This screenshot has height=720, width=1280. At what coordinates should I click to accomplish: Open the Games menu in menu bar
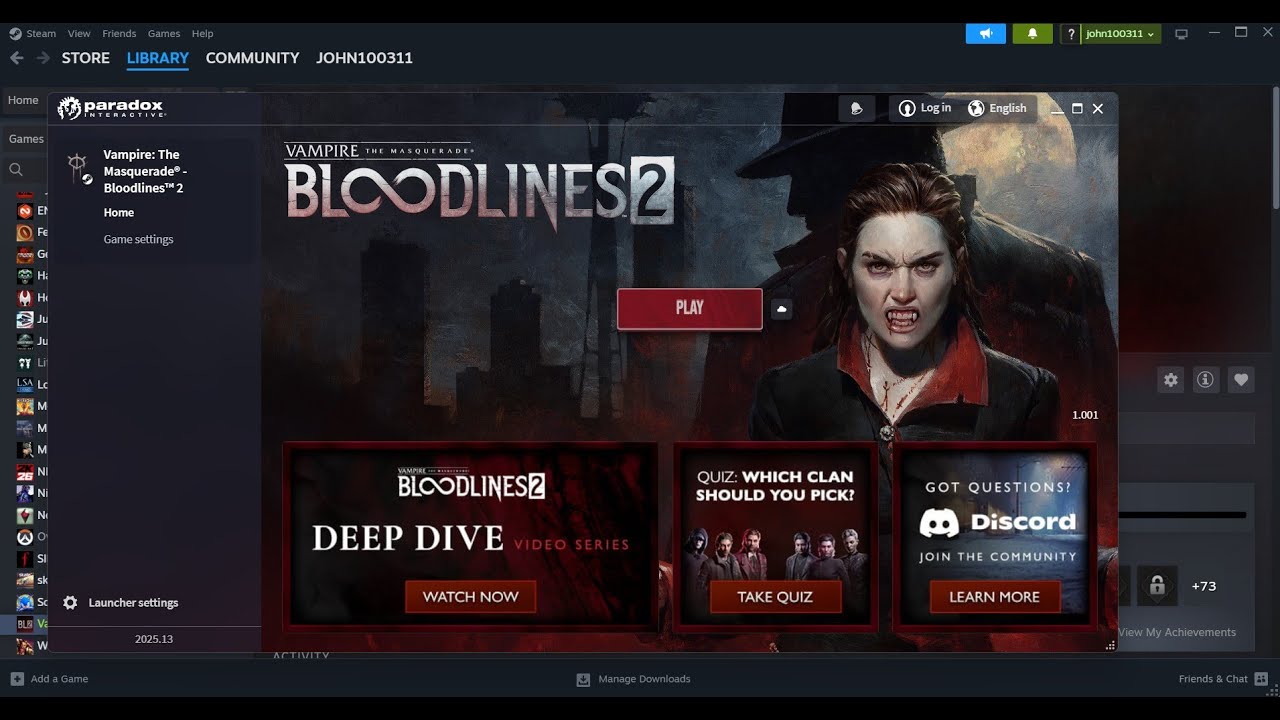click(164, 34)
